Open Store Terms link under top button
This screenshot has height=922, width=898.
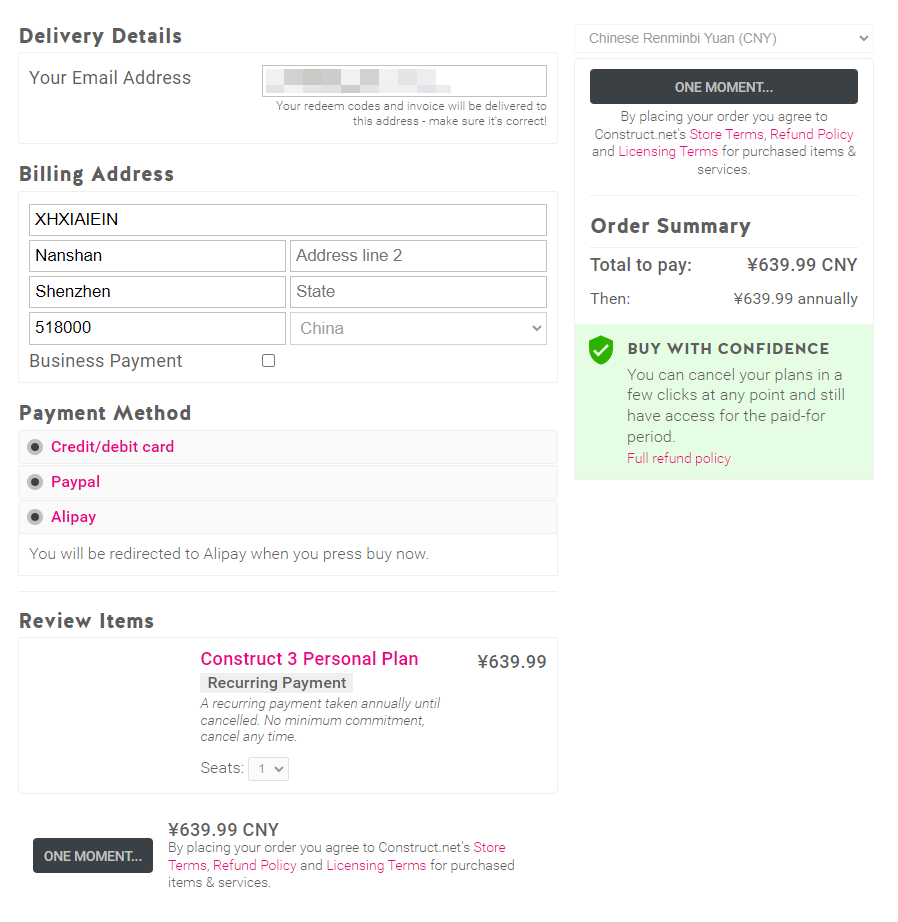point(726,134)
